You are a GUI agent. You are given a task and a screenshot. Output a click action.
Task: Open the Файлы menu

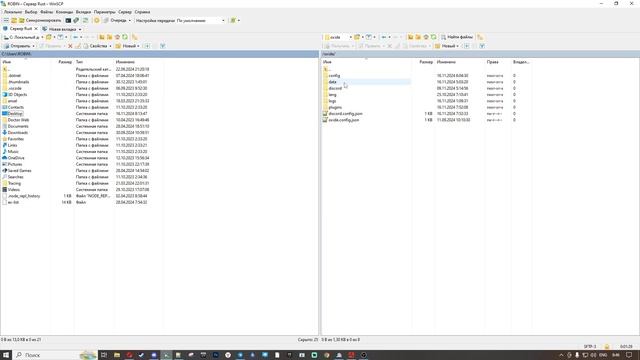pos(46,12)
